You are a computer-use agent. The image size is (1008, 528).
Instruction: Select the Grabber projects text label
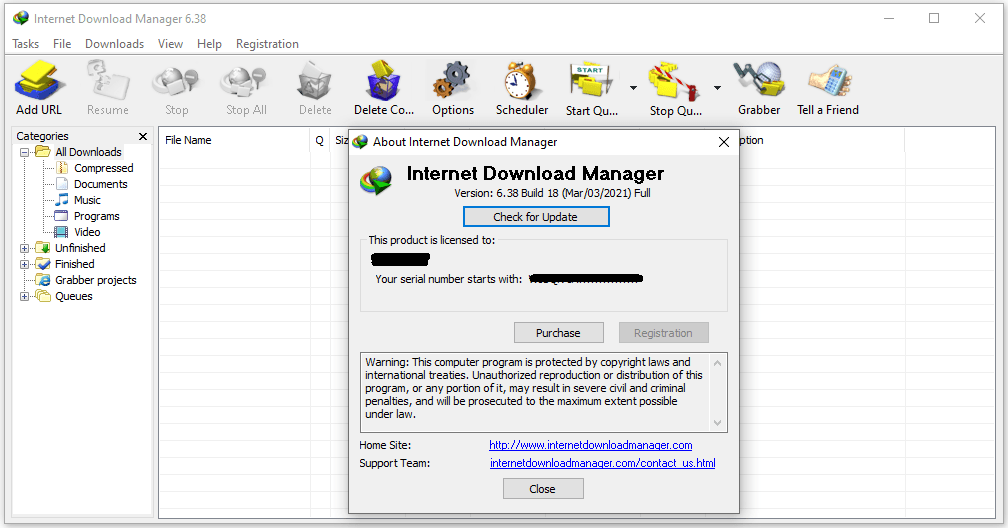pos(96,280)
